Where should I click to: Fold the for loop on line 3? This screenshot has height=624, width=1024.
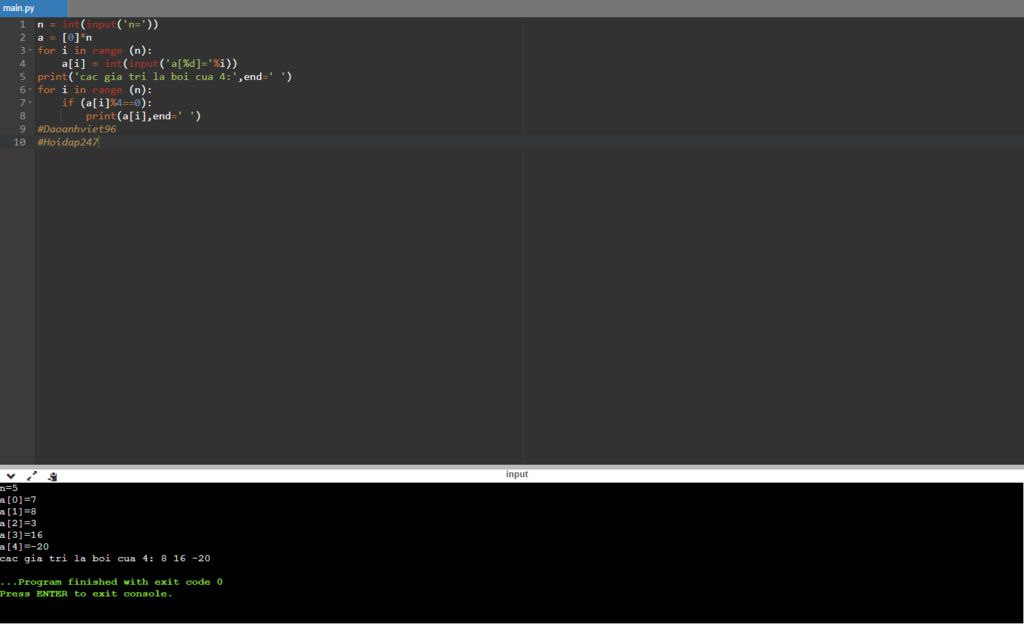[30, 50]
